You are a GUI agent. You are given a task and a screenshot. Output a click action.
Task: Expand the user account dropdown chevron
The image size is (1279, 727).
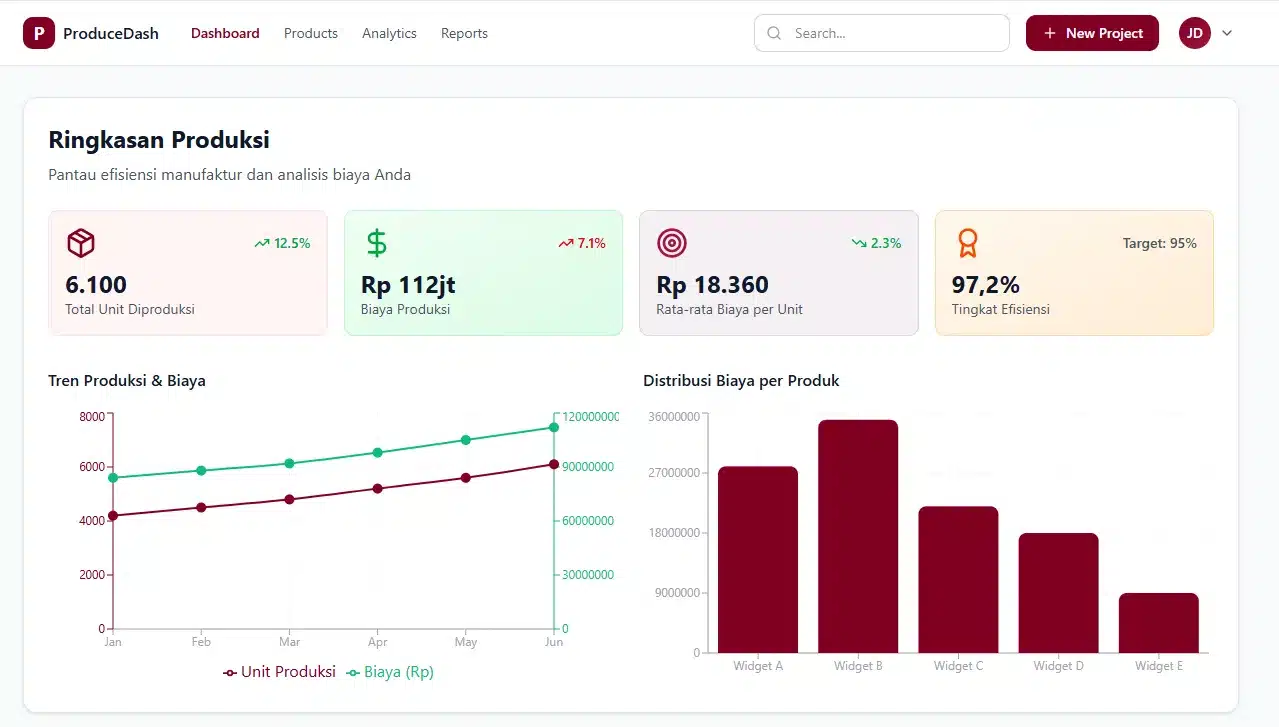[1228, 33]
